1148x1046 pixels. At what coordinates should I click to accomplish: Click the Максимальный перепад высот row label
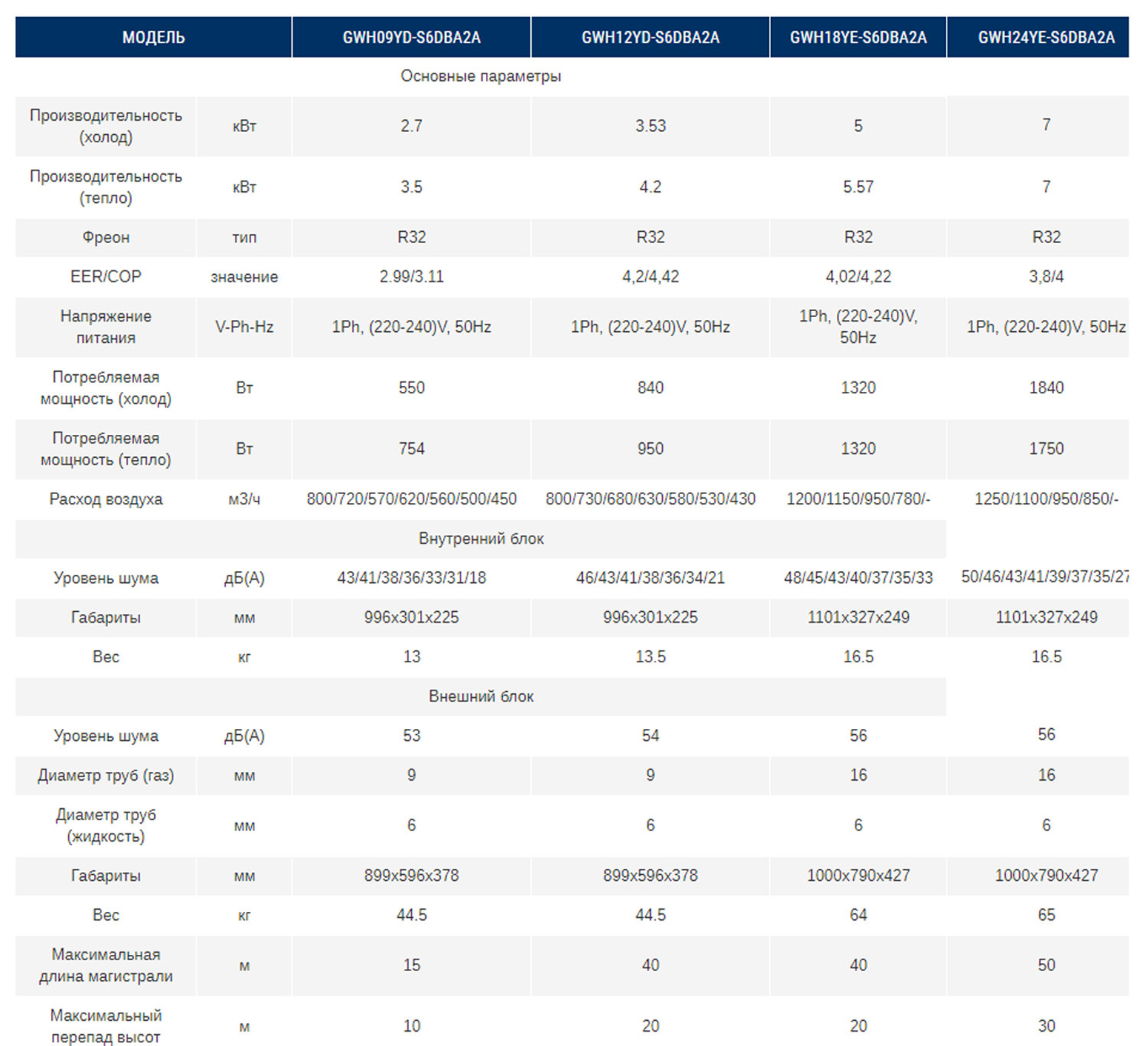(x=106, y=1026)
